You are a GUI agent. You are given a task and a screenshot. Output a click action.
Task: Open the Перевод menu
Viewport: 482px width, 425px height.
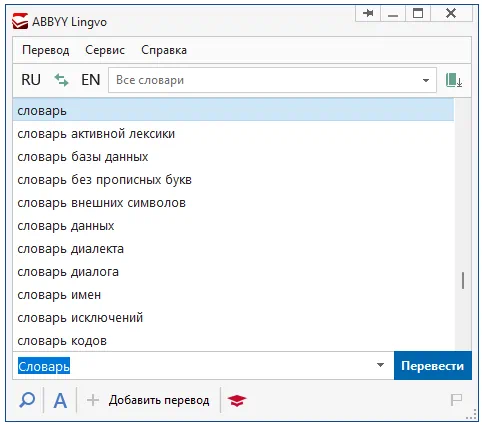coord(46,50)
